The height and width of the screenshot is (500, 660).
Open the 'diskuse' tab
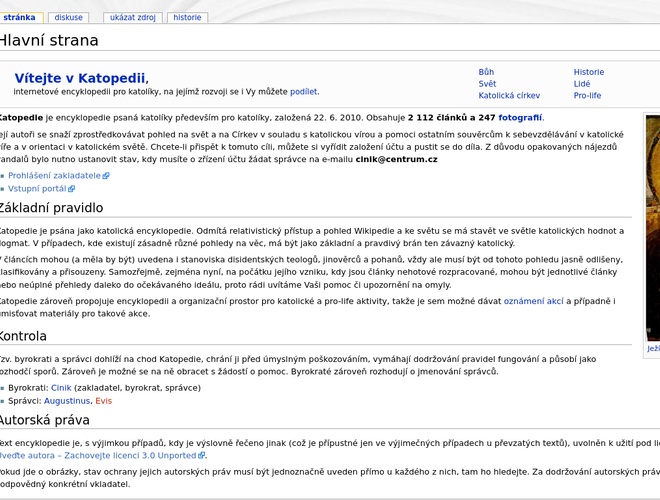(x=69, y=17)
